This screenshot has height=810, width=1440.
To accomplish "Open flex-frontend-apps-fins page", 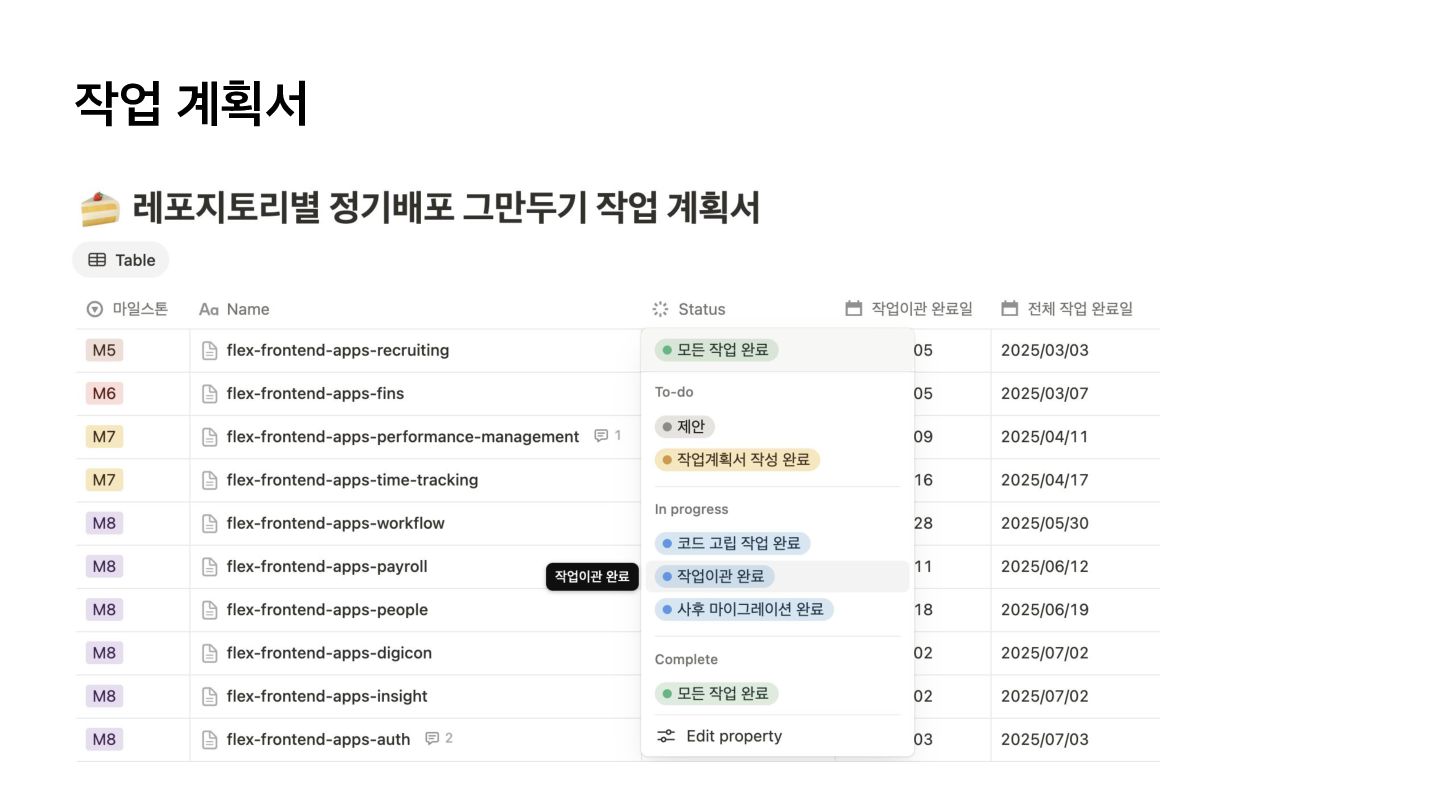I will [x=316, y=393].
